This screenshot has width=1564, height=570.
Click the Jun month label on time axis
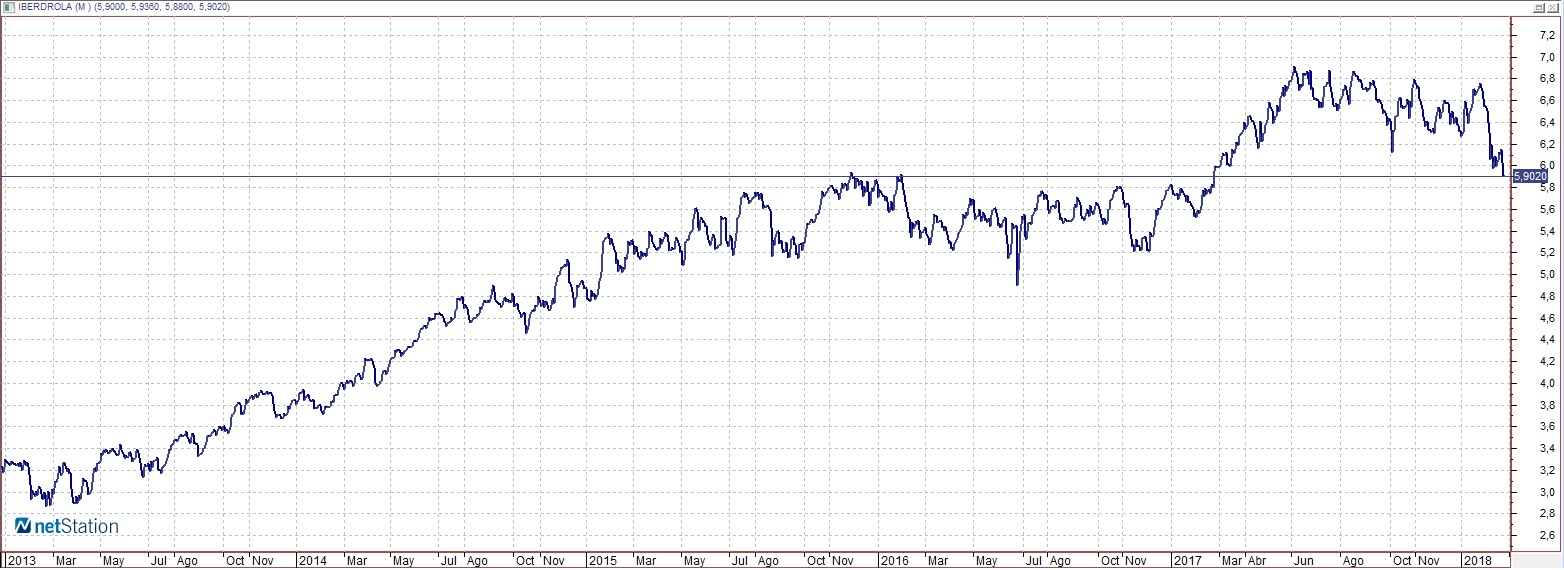click(1304, 561)
